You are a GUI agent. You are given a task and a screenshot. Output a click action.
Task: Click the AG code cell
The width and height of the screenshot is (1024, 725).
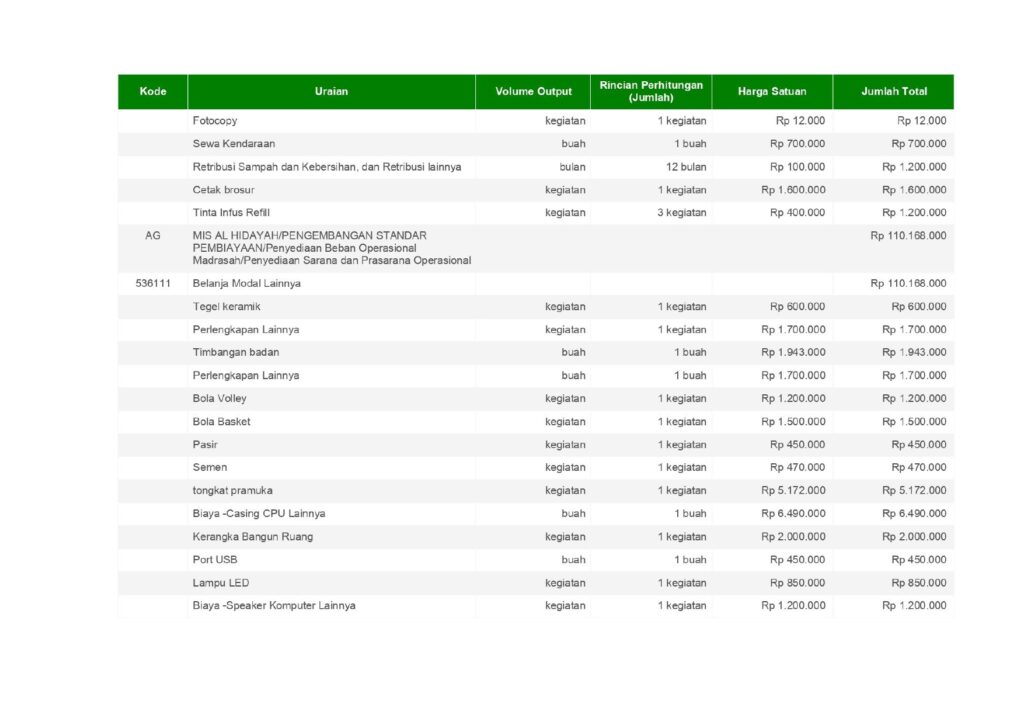[152, 236]
